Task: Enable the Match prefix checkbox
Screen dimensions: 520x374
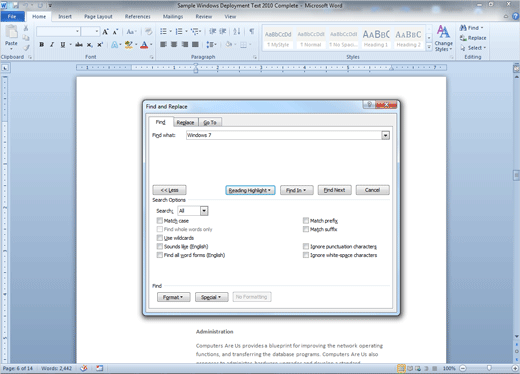Action: click(x=306, y=220)
